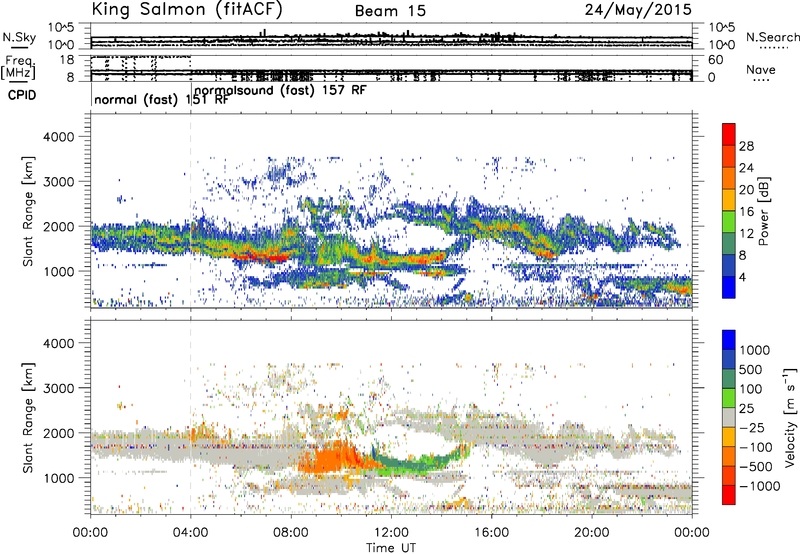Click the 'King Salmon (fitACF)' title
Image resolution: width=800 pixels, height=554 pixels.
(186, 9)
